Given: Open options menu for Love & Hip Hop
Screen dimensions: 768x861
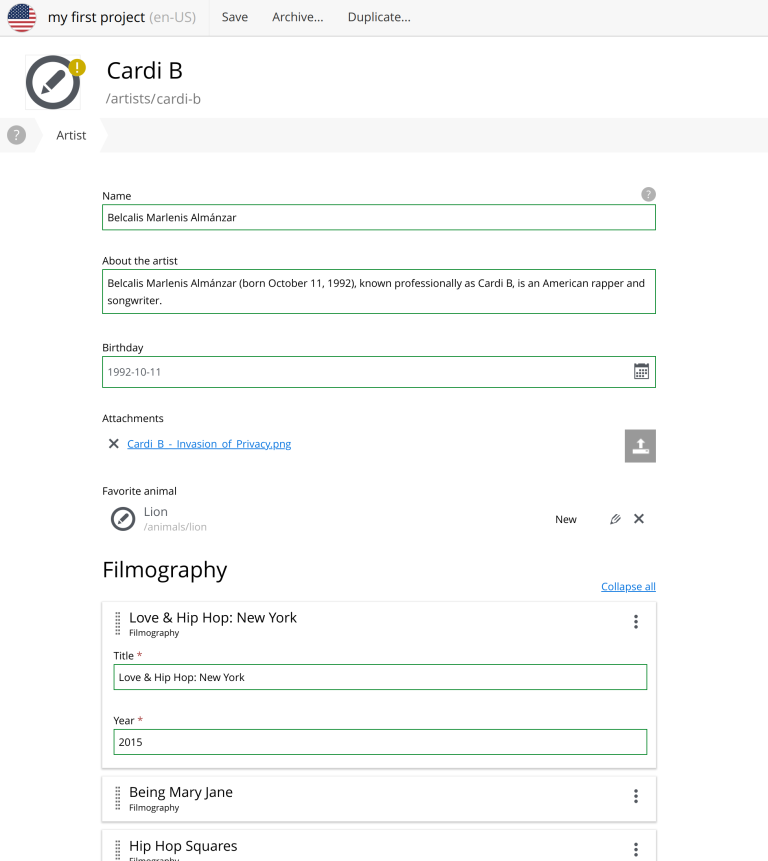Looking at the screenshot, I should point(635,622).
